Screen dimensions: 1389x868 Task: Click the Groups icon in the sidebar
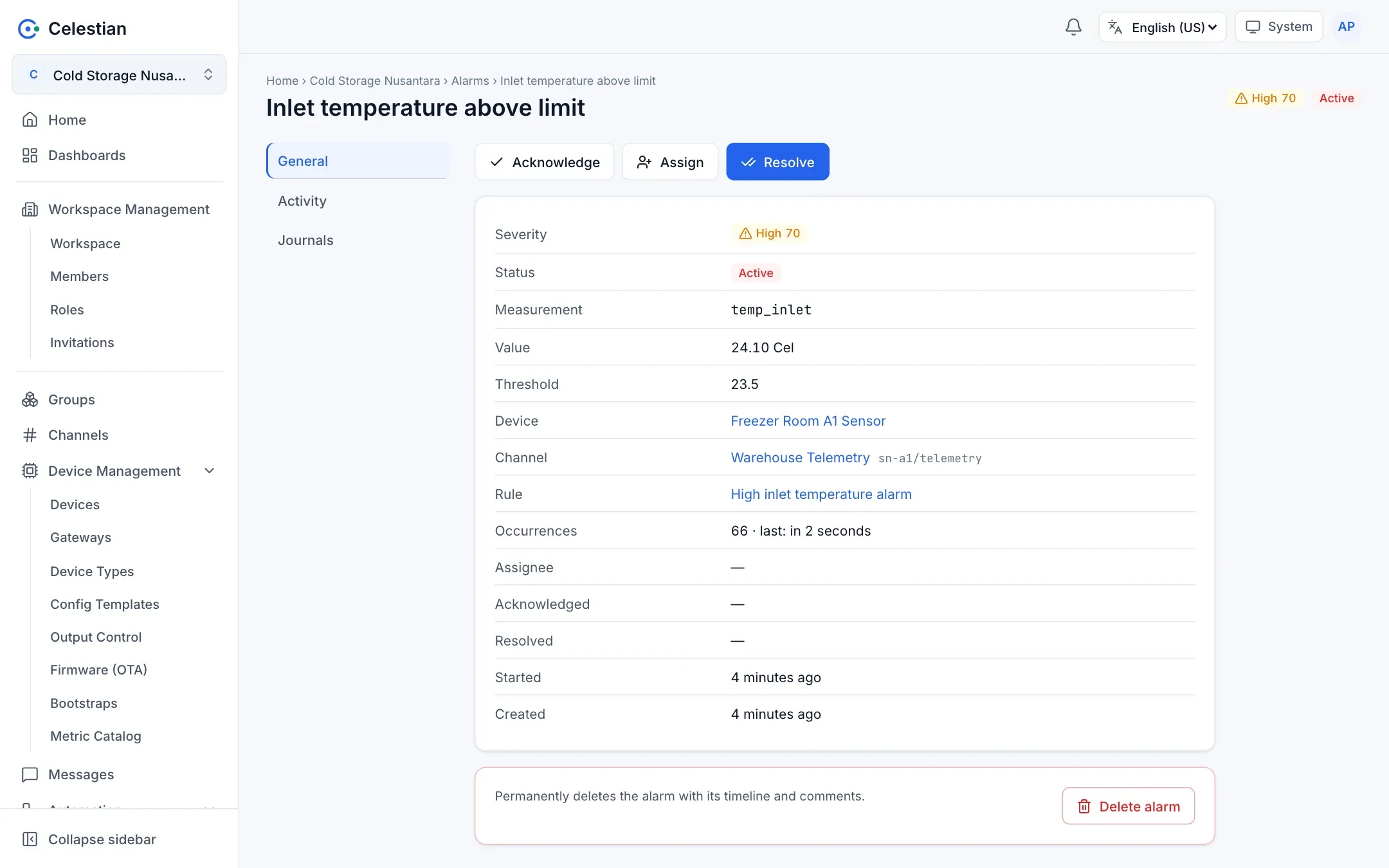[30, 399]
